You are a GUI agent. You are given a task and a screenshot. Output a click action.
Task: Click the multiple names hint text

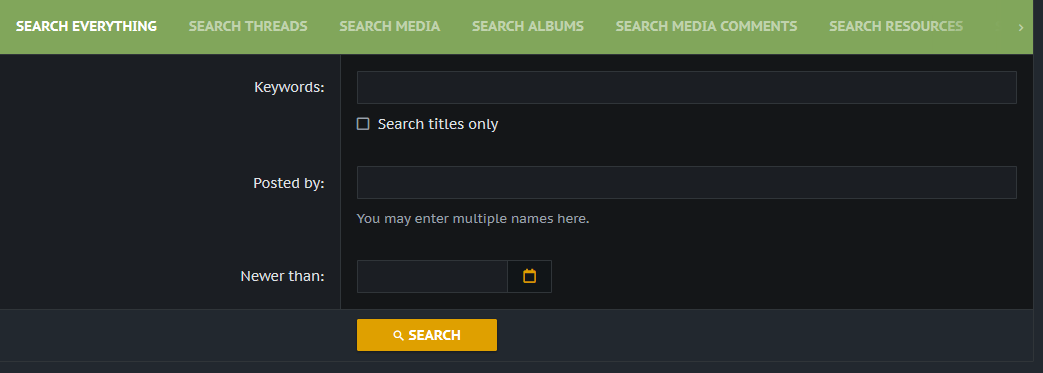473,218
